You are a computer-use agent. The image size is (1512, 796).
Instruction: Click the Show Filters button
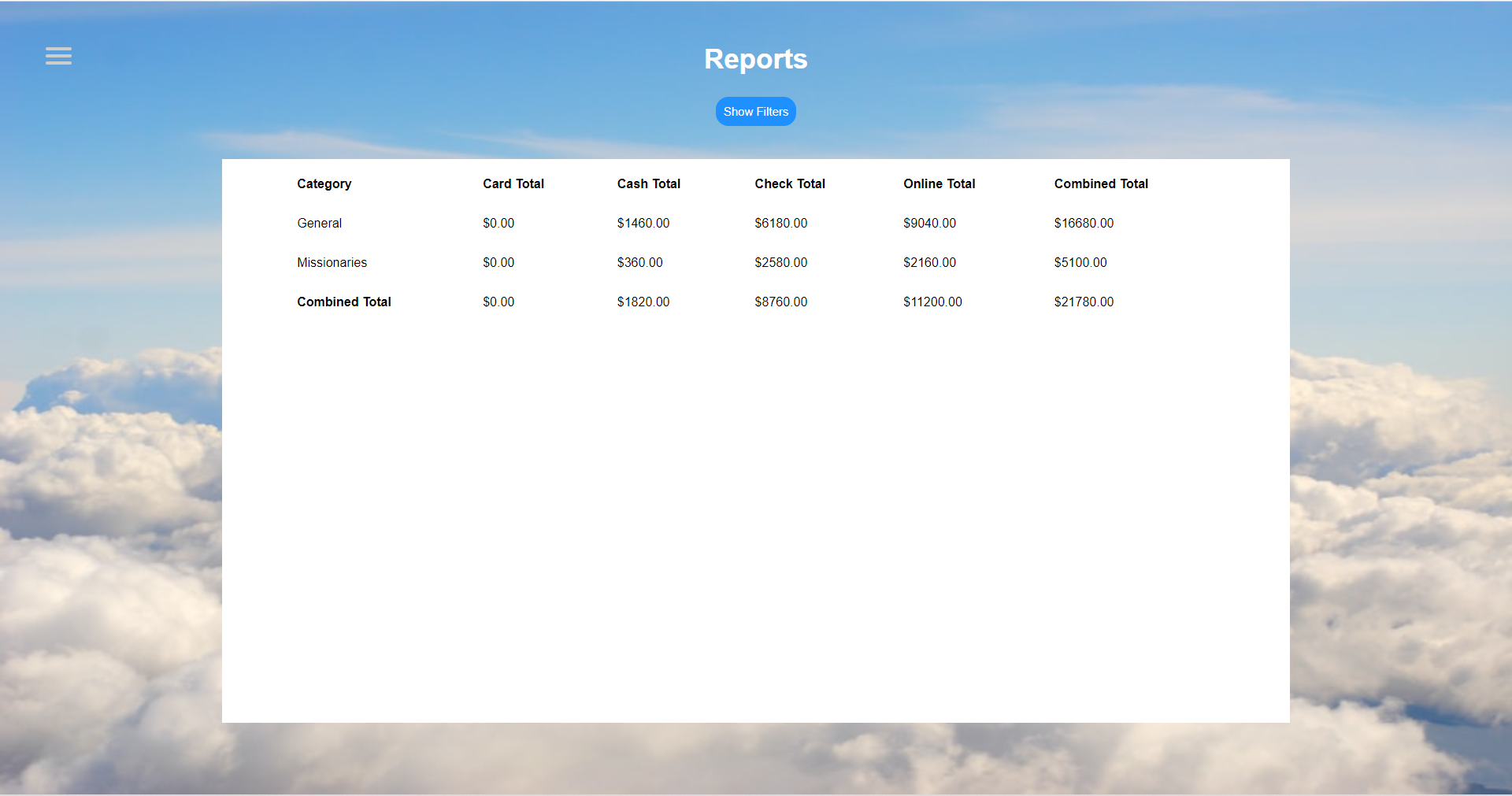coord(755,112)
